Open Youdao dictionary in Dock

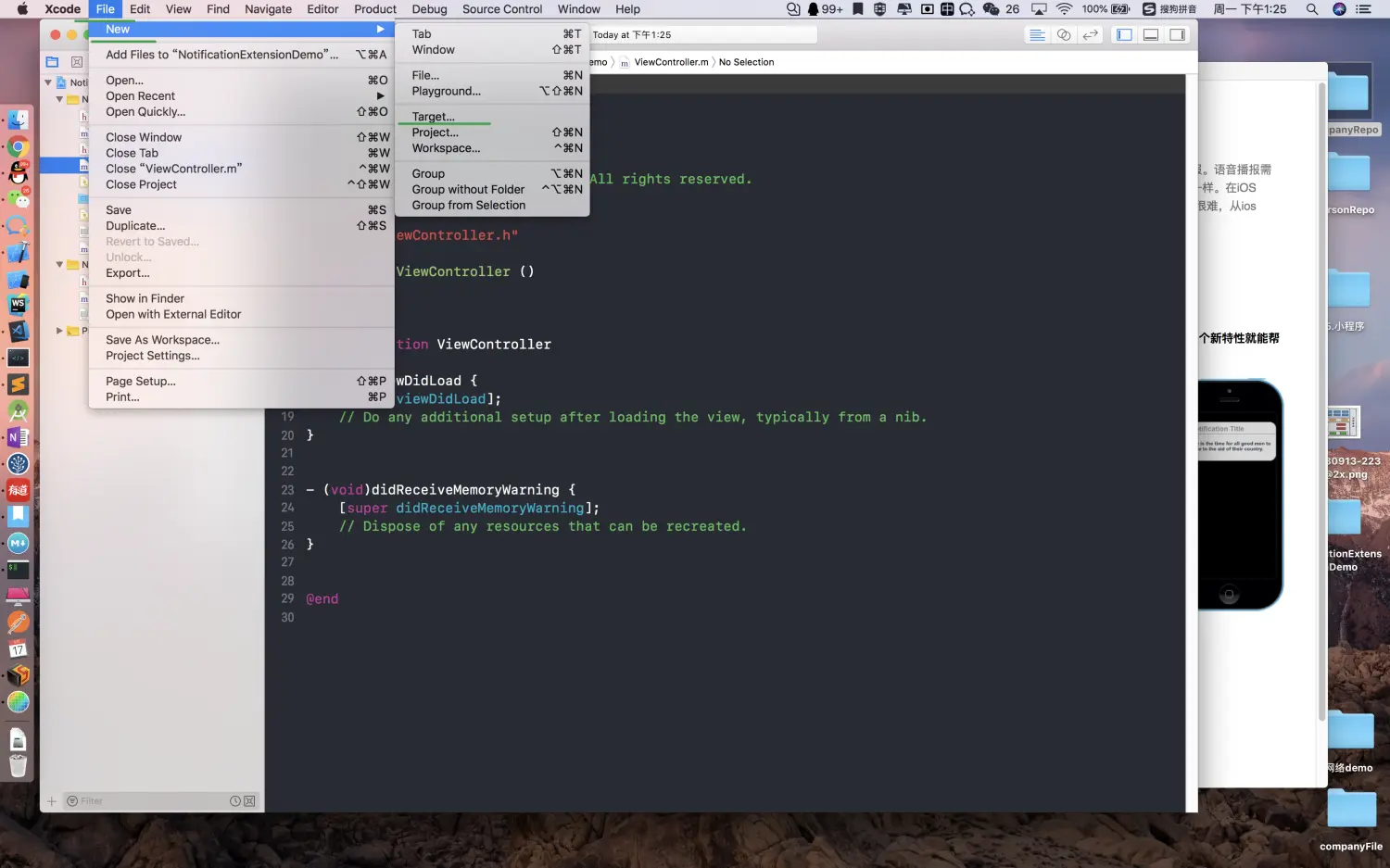click(x=18, y=490)
